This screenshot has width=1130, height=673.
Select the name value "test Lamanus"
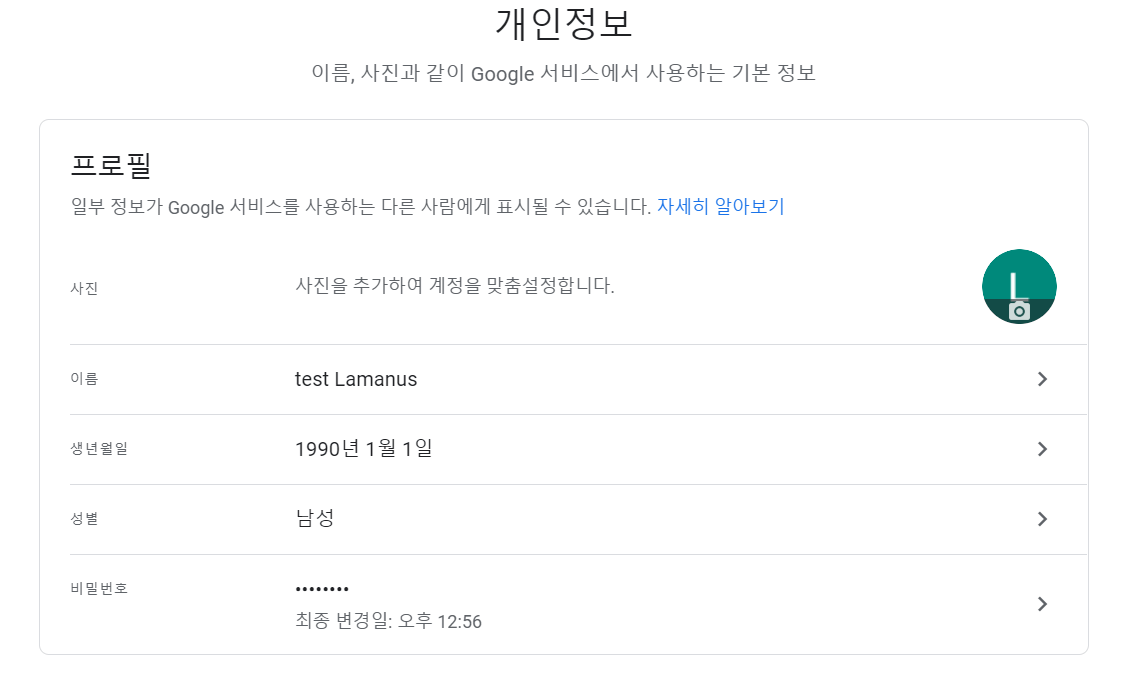pyautogui.click(x=356, y=379)
